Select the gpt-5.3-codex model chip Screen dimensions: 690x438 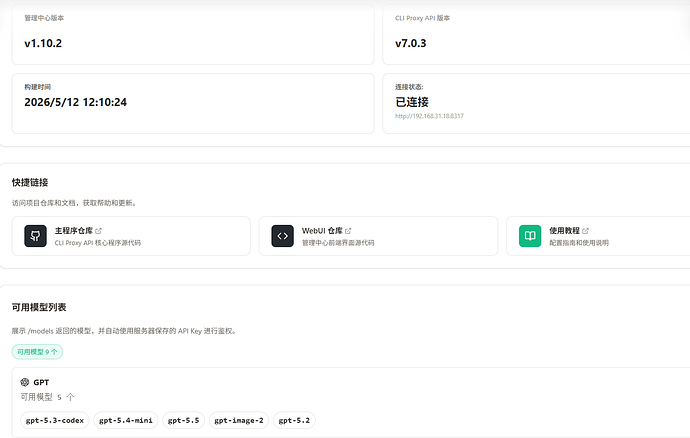pyautogui.click(x=55, y=420)
